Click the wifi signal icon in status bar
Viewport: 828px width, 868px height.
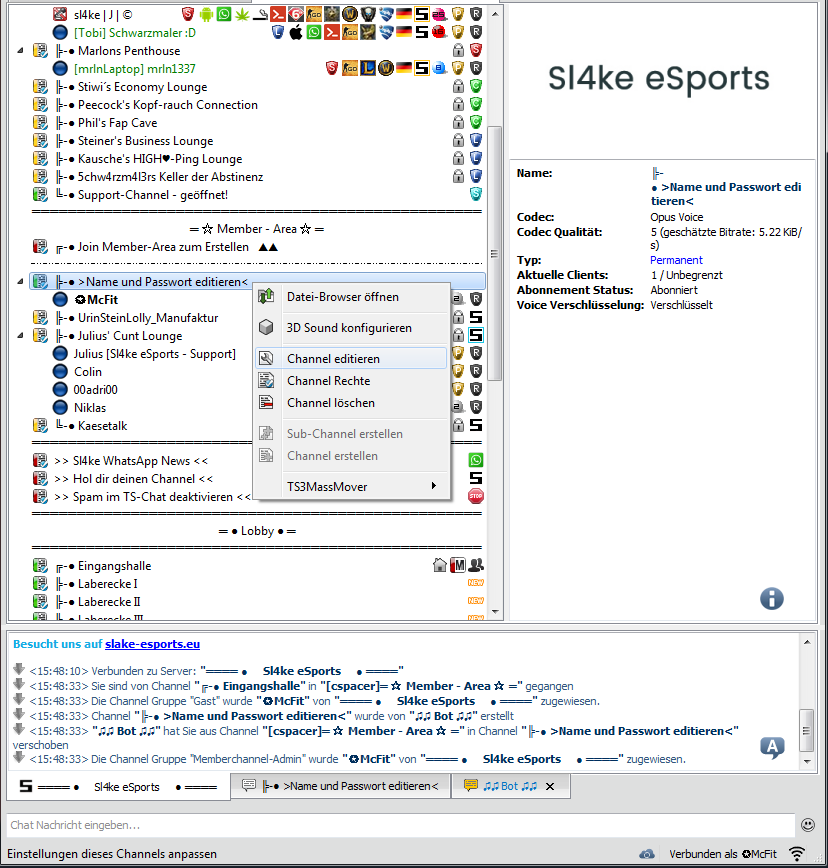pyautogui.click(x=797, y=854)
